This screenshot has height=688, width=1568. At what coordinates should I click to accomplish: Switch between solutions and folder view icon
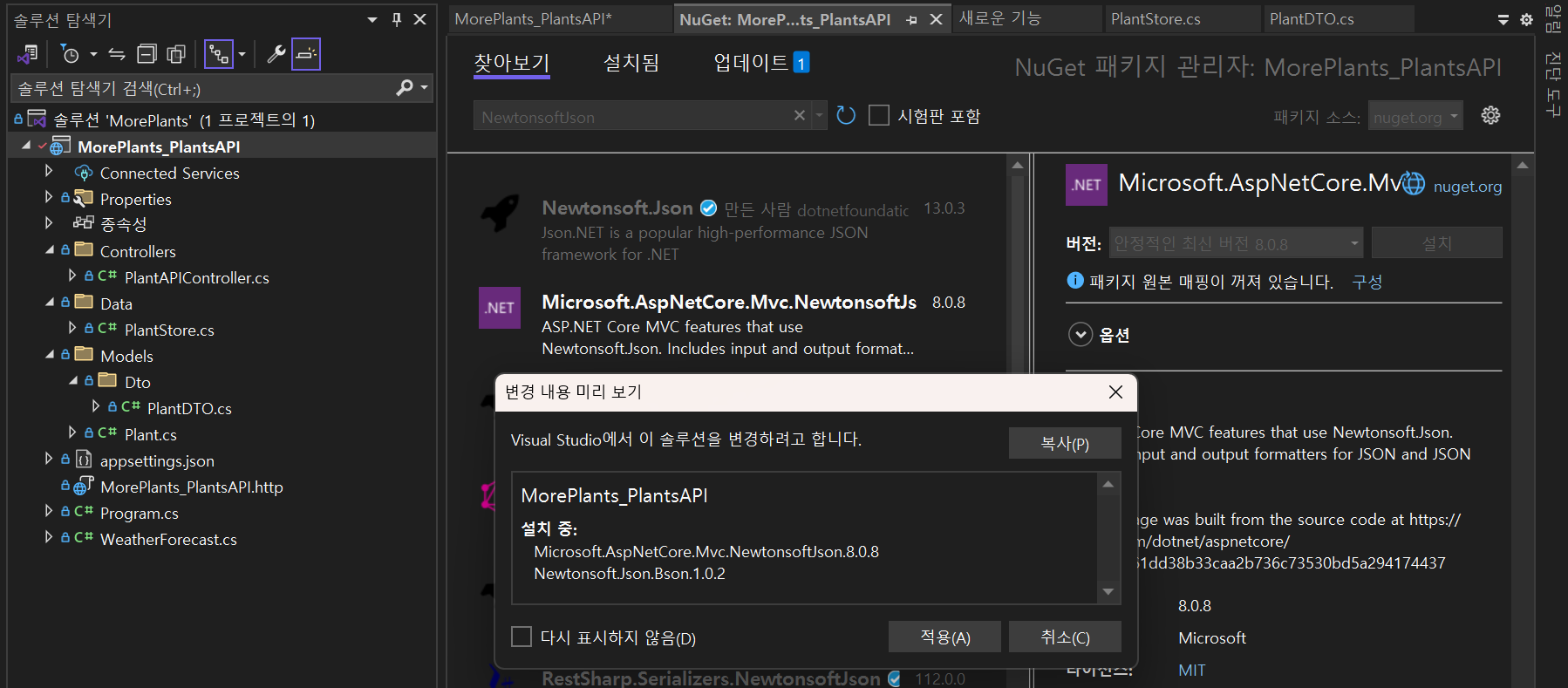[28, 54]
